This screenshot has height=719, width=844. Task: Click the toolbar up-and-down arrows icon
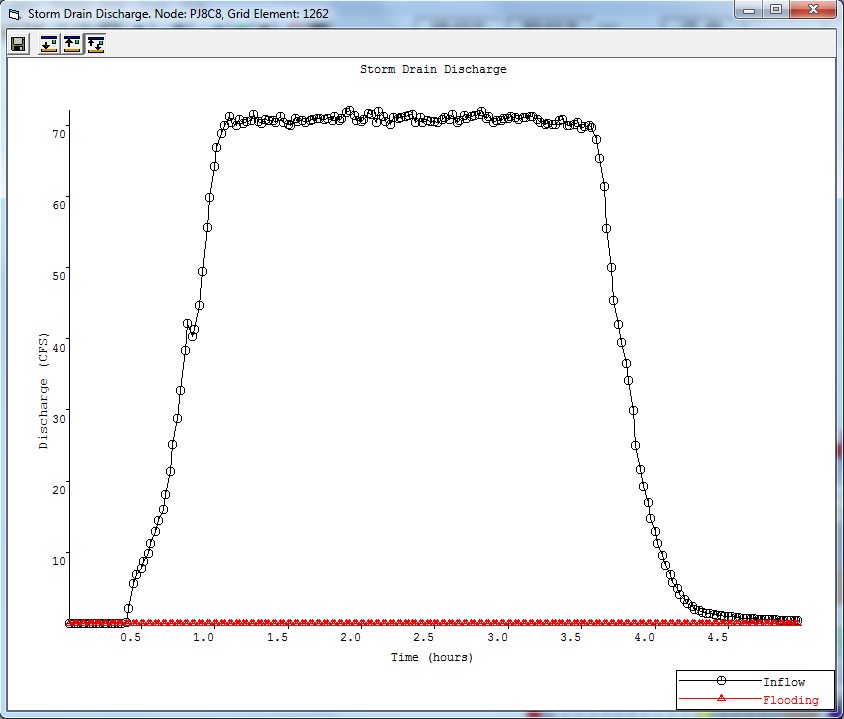(x=95, y=44)
